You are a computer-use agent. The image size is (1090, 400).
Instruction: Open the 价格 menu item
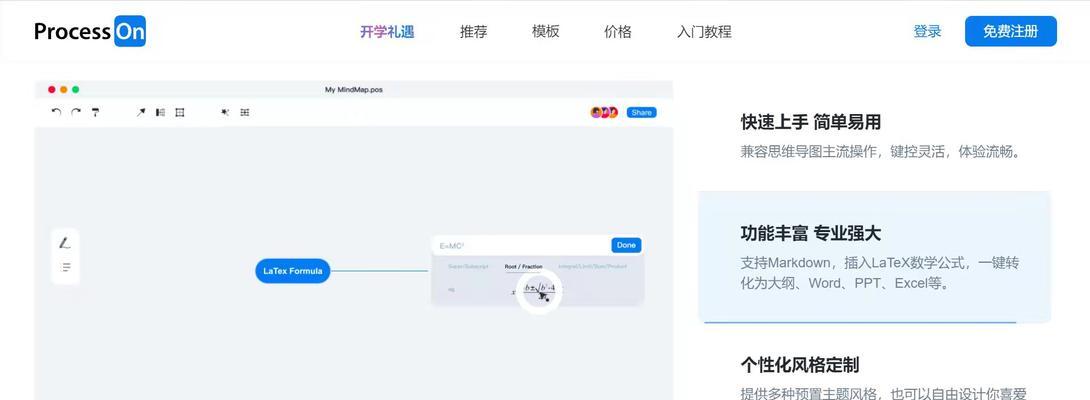pos(618,32)
